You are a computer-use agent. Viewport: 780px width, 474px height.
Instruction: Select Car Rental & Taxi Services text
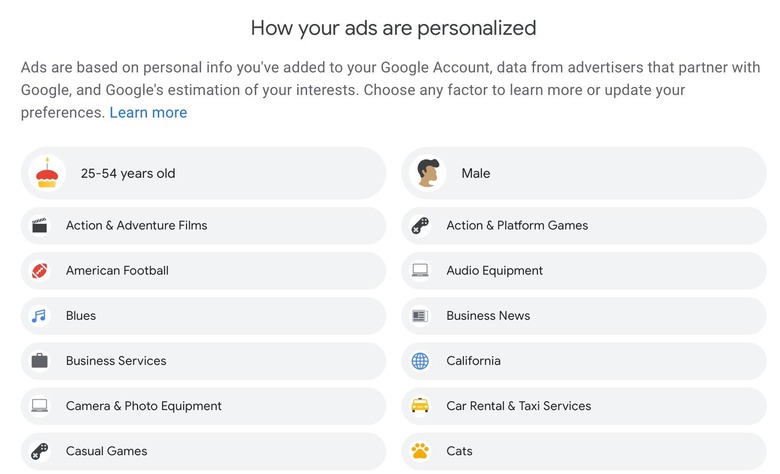coord(519,406)
